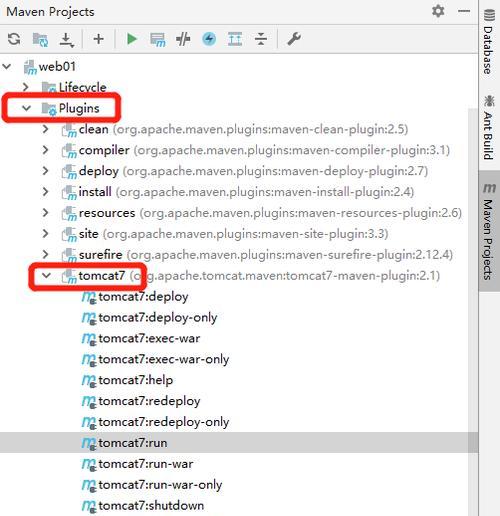Click the Download Sources and Documentation icon
Screen dimensions: 500x516
coord(67,40)
